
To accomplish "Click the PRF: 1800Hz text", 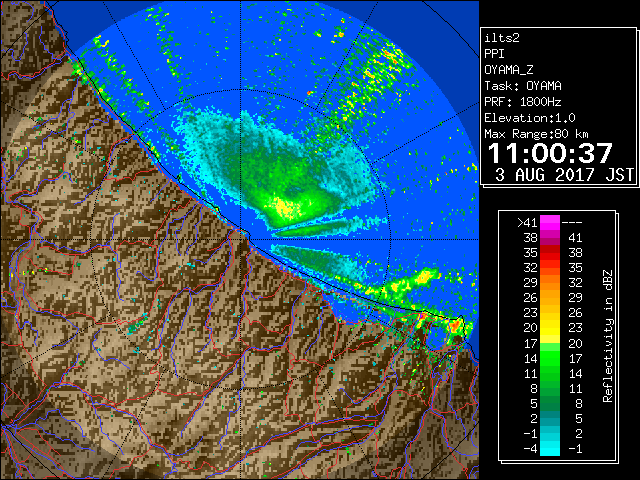I will [x=523, y=102].
